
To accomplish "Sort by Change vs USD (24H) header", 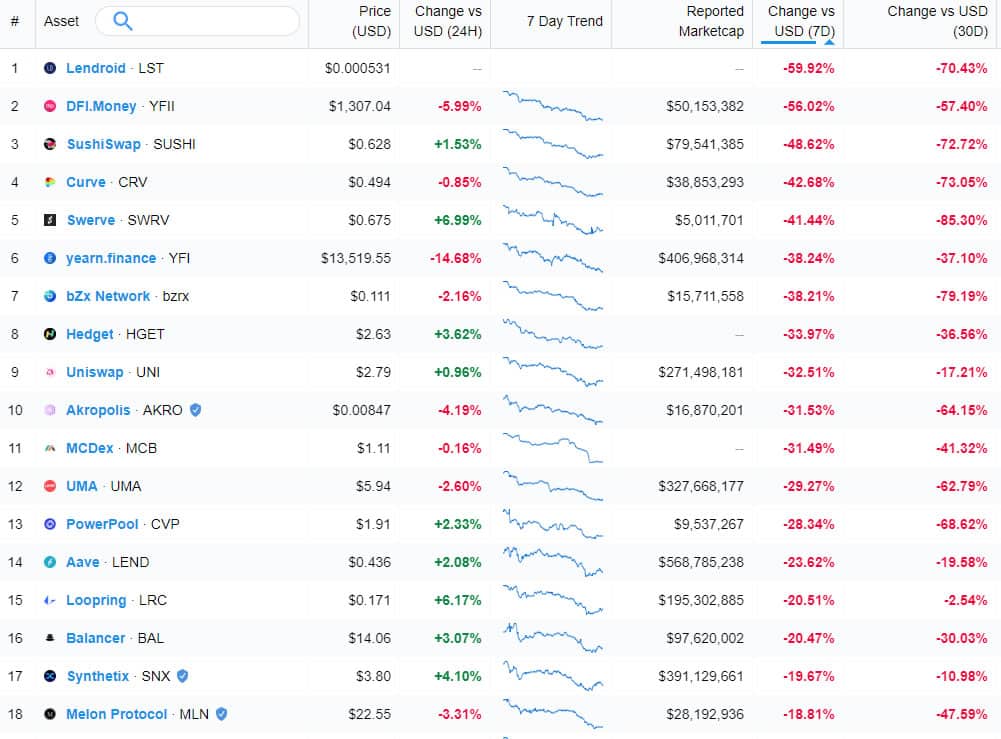I will (447, 21).
